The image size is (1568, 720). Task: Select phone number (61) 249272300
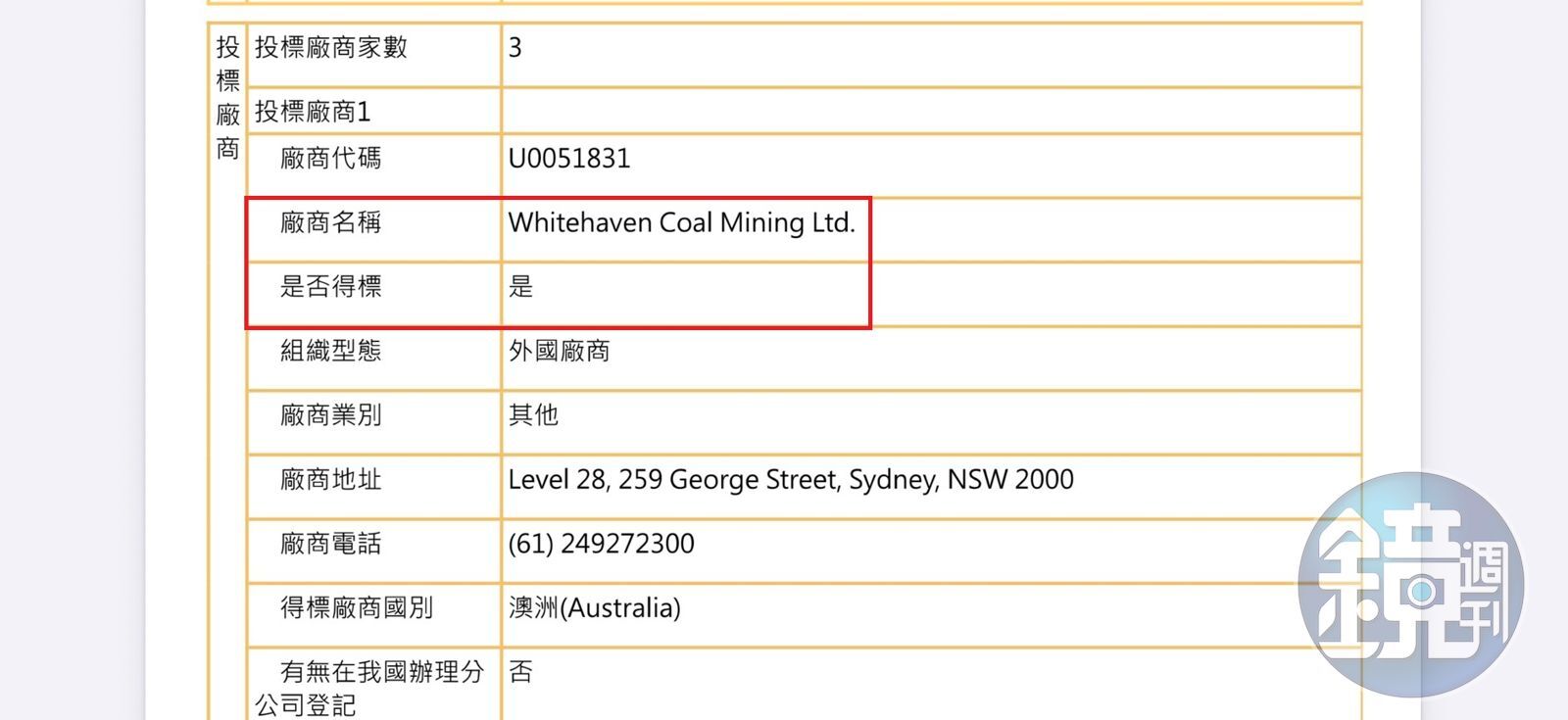click(x=601, y=544)
